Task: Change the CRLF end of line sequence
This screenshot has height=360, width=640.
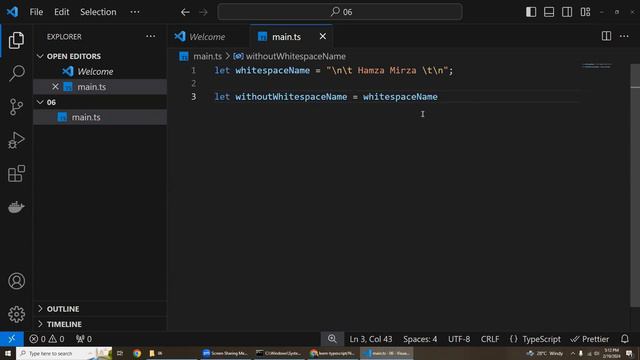Action: 490,339
